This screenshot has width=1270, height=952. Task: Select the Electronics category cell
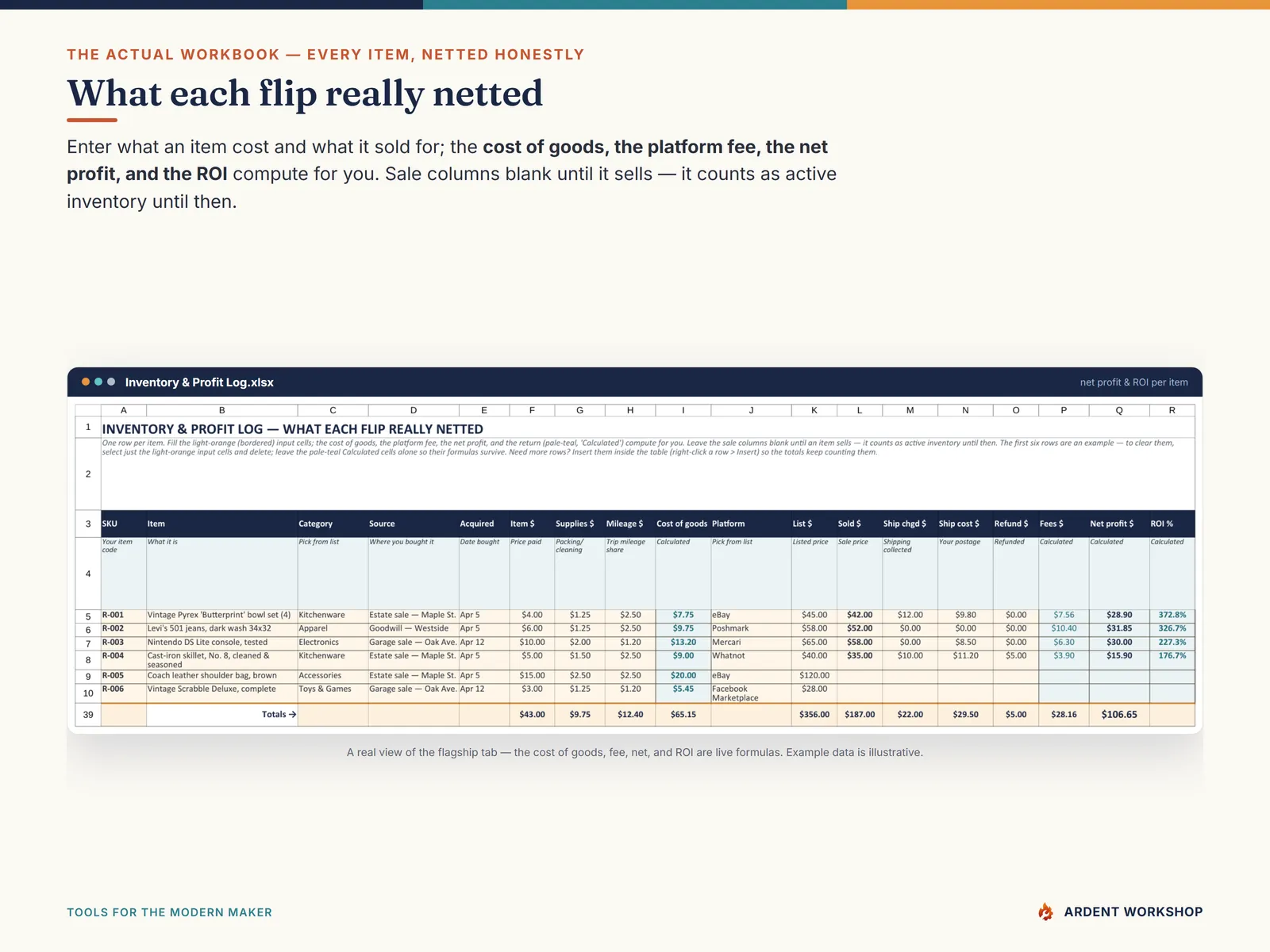(333, 643)
